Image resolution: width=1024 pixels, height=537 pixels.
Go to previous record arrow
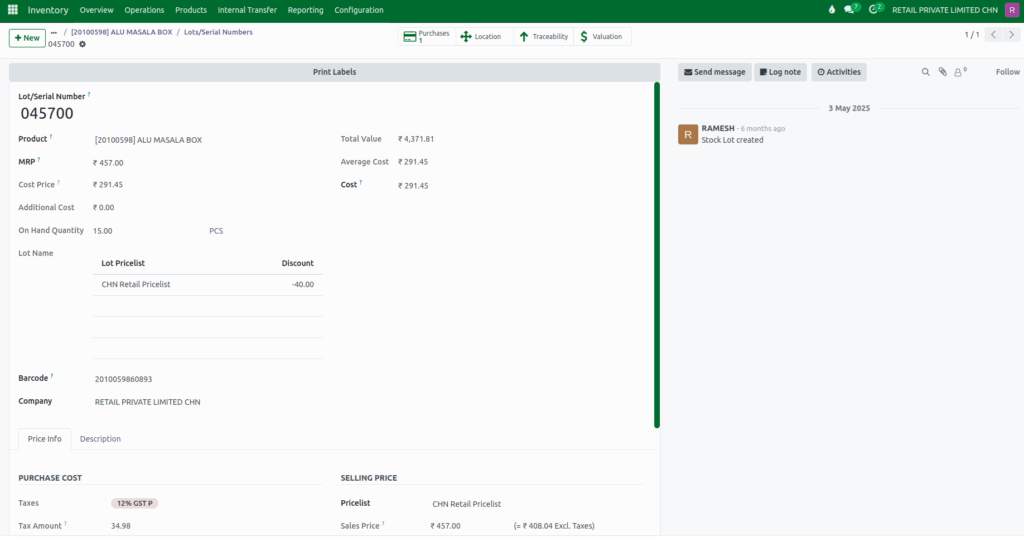(993, 35)
